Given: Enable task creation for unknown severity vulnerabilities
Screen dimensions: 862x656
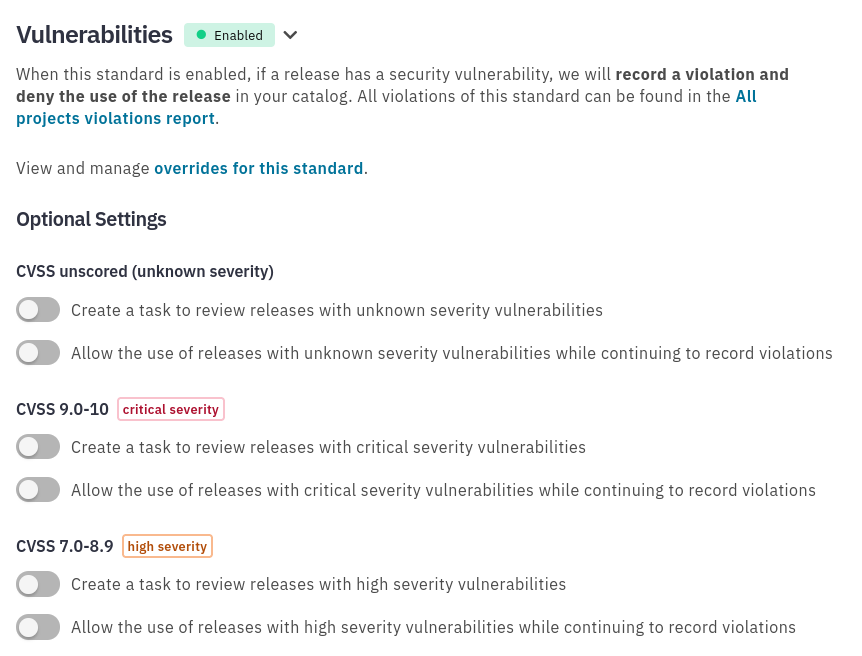Looking at the screenshot, I should pyautogui.click(x=38, y=310).
